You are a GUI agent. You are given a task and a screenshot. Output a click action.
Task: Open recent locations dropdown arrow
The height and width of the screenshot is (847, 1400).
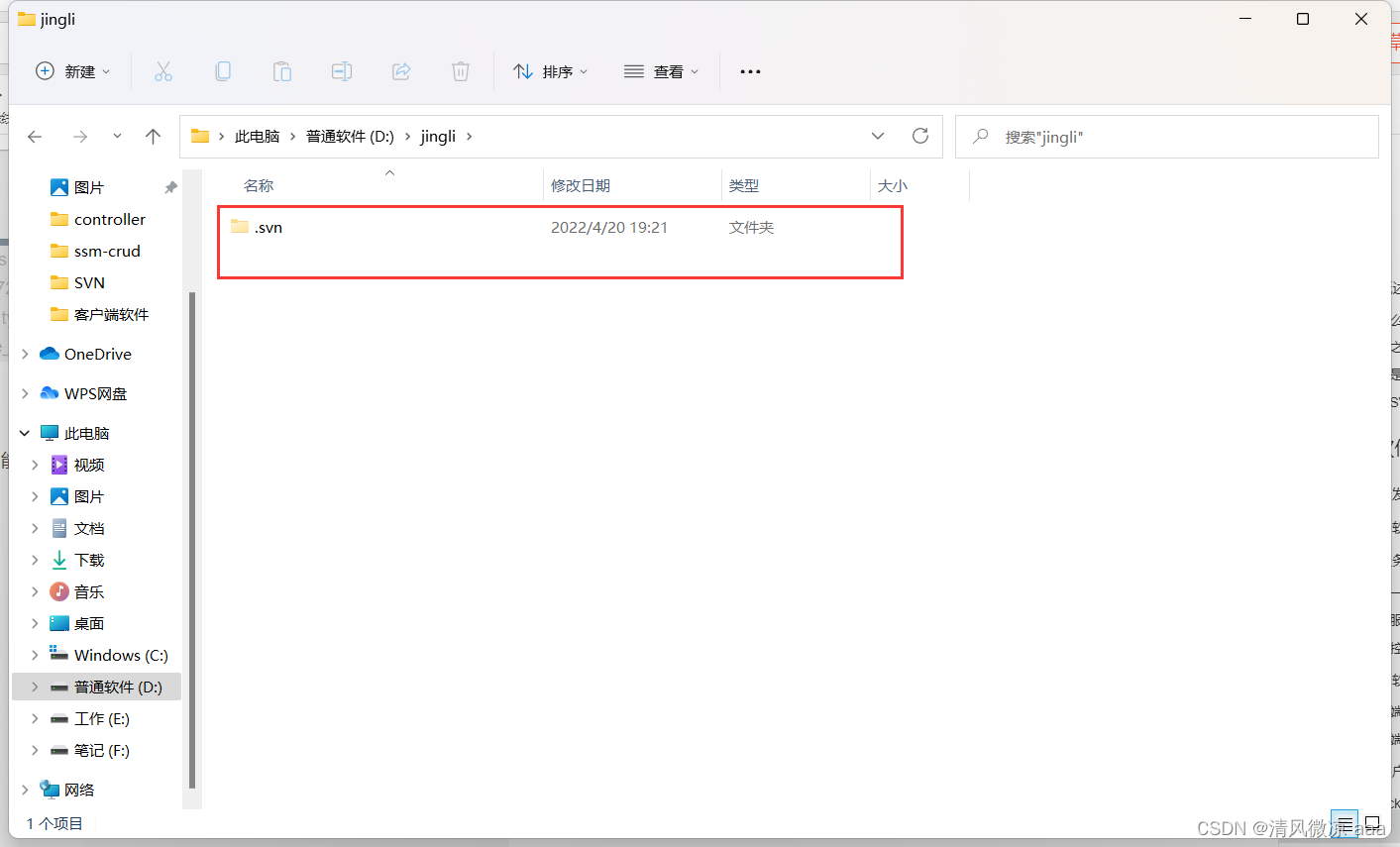(x=117, y=137)
